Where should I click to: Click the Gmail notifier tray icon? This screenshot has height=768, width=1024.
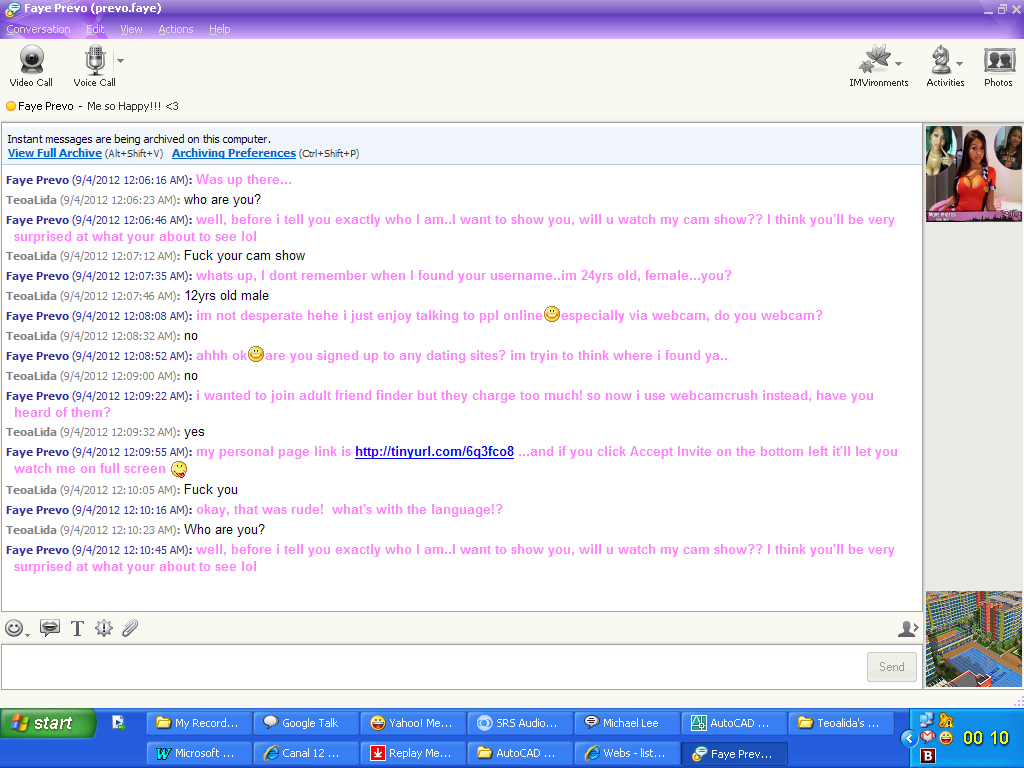(927, 737)
